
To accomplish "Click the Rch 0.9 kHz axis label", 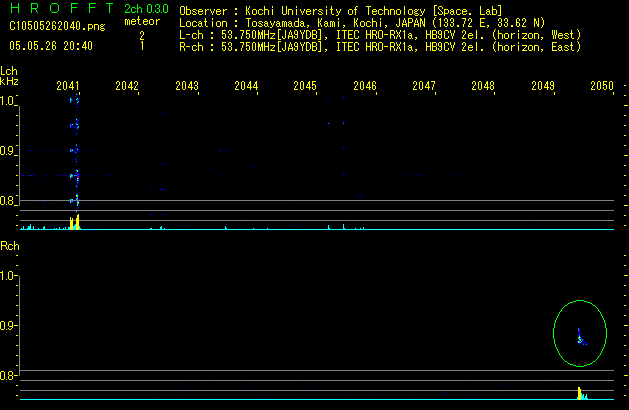I will (x=8, y=325).
